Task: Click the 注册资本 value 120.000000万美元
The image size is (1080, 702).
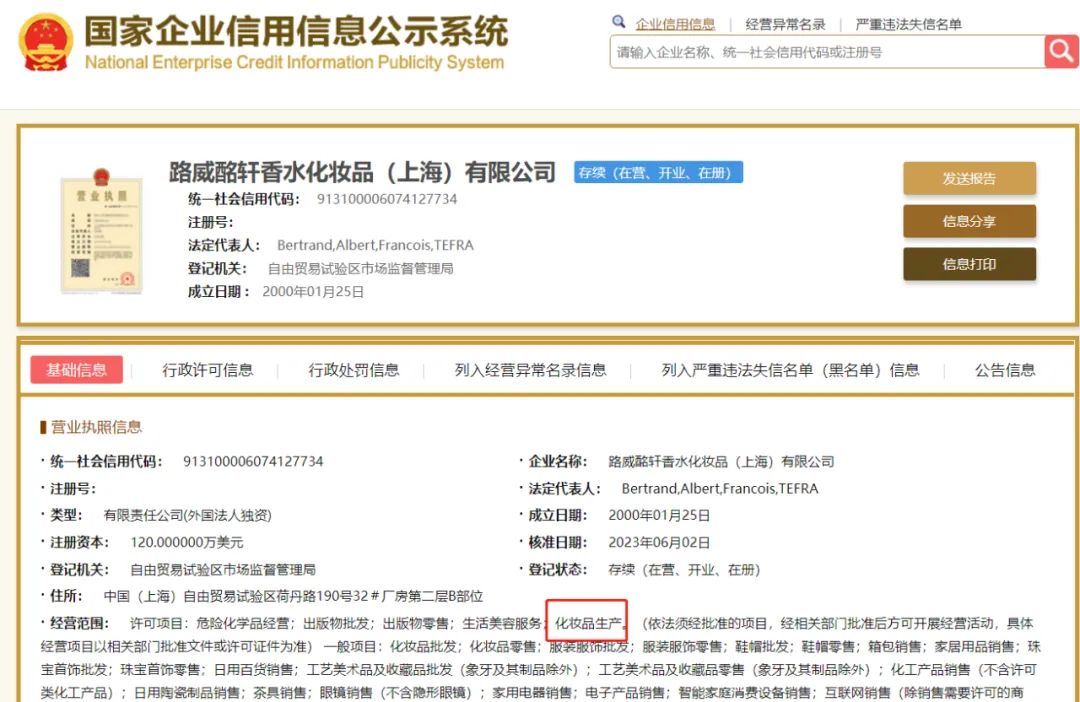Action: pyautogui.click(x=187, y=542)
